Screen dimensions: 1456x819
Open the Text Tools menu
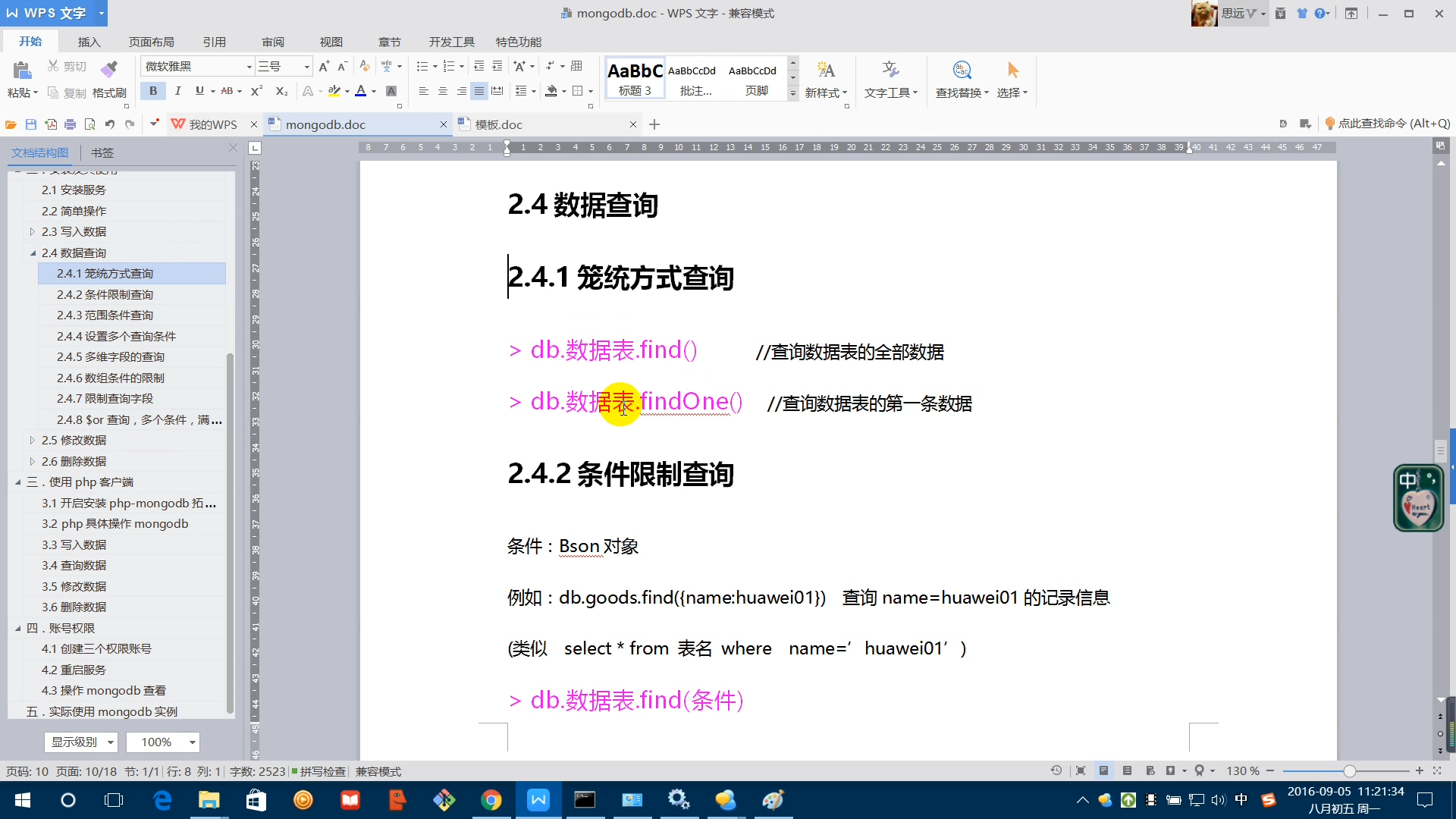(x=891, y=79)
